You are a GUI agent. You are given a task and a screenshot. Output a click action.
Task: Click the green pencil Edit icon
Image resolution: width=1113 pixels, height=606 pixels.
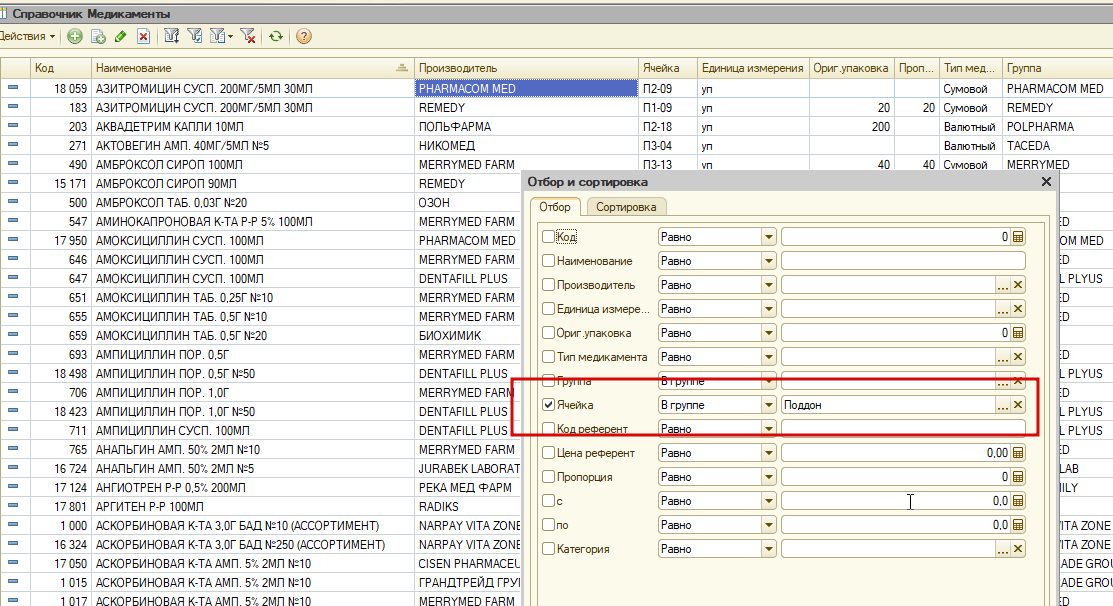coord(121,36)
